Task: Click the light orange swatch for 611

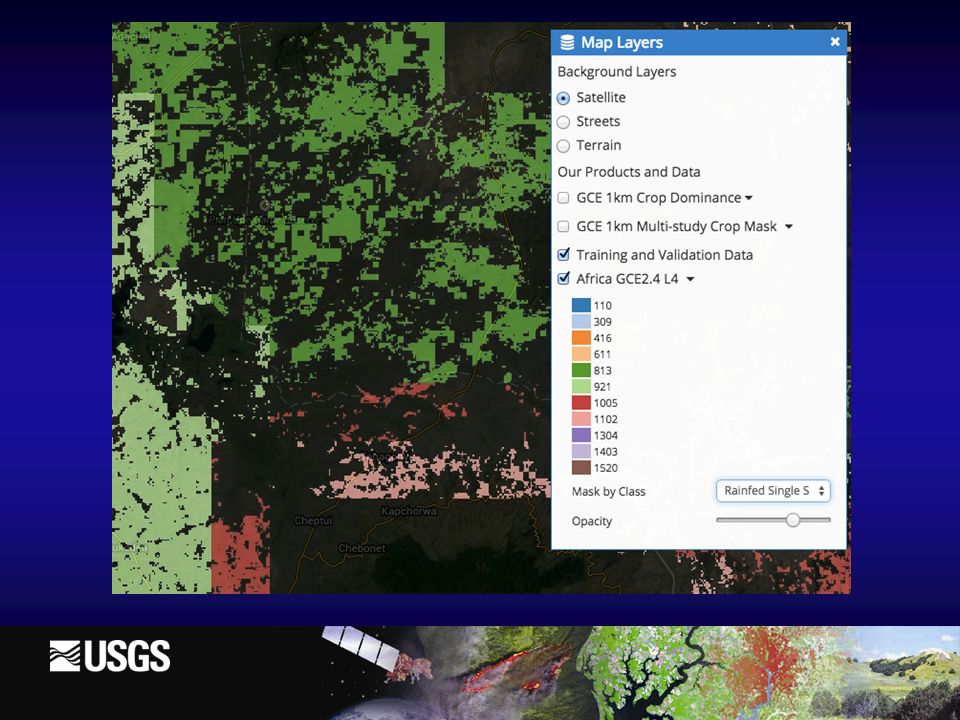Action: point(581,354)
